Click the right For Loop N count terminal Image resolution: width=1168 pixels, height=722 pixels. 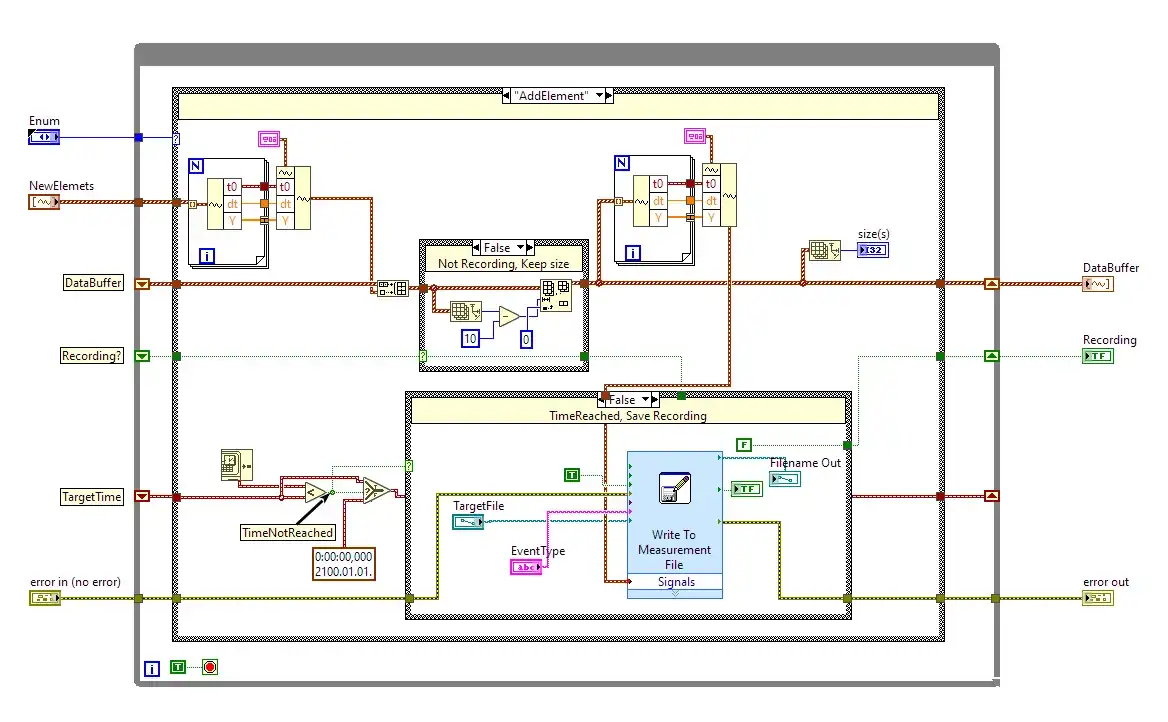pyautogui.click(x=622, y=163)
